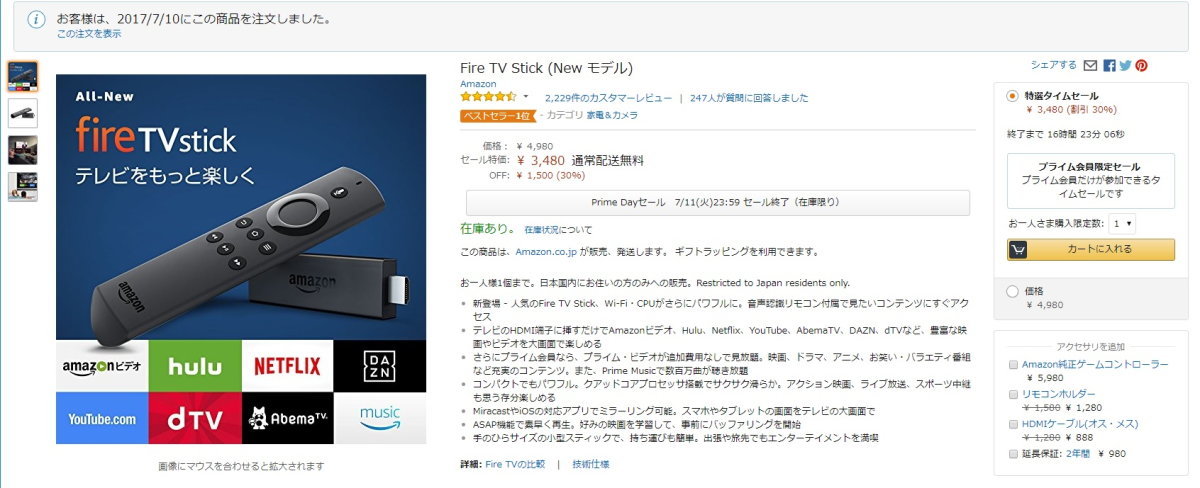Select the 価格 ¥4,980 radio option
Image resolution: width=1200 pixels, height=488 pixels.
1013,291
